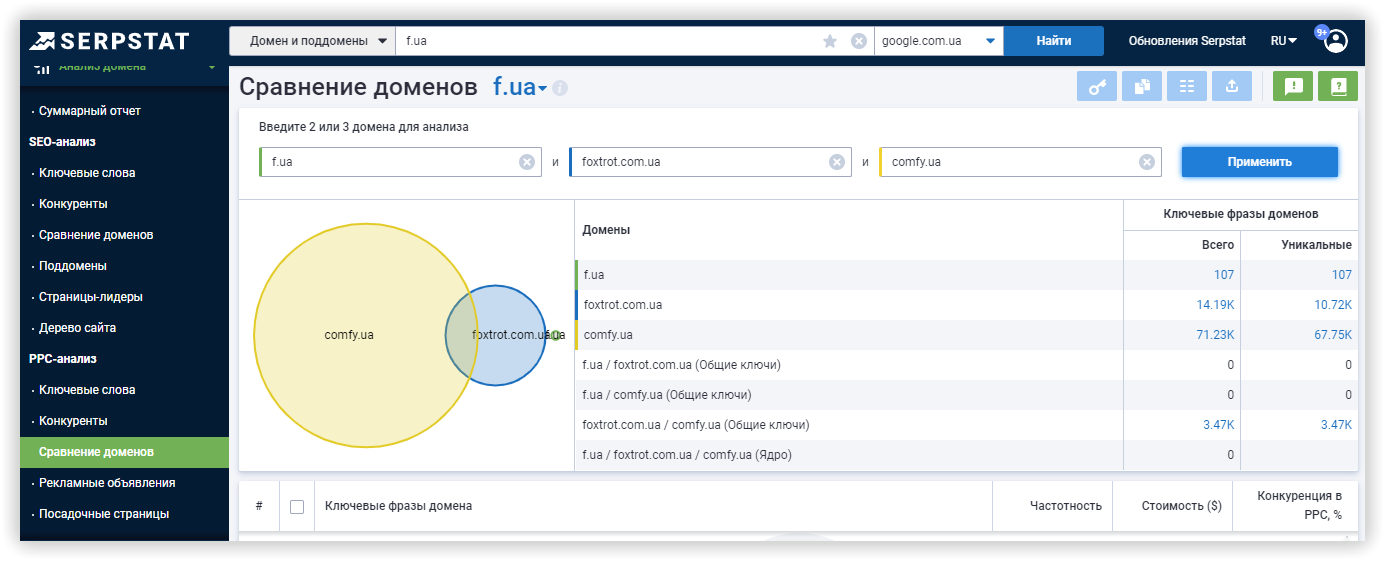This screenshot has width=1385, height=561.
Task: Click the Serpstat logo
Action: point(109,41)
